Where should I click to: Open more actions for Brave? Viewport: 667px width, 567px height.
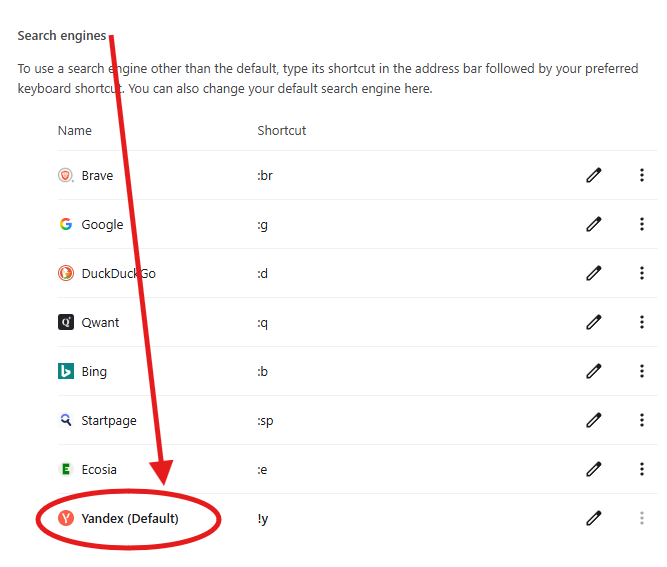(x=642, y=175)
